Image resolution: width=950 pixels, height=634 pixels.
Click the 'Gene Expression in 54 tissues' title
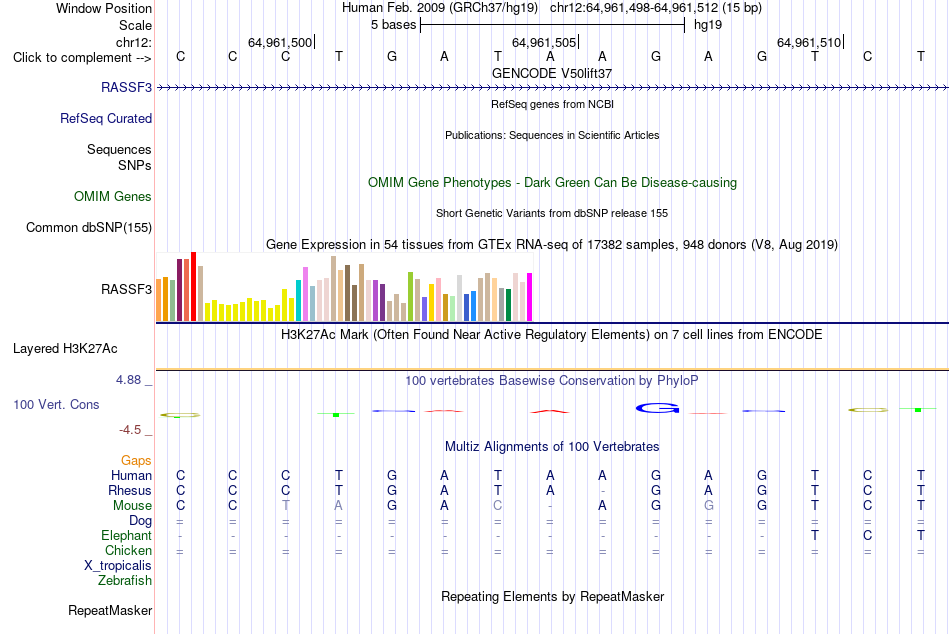[552, 244]
